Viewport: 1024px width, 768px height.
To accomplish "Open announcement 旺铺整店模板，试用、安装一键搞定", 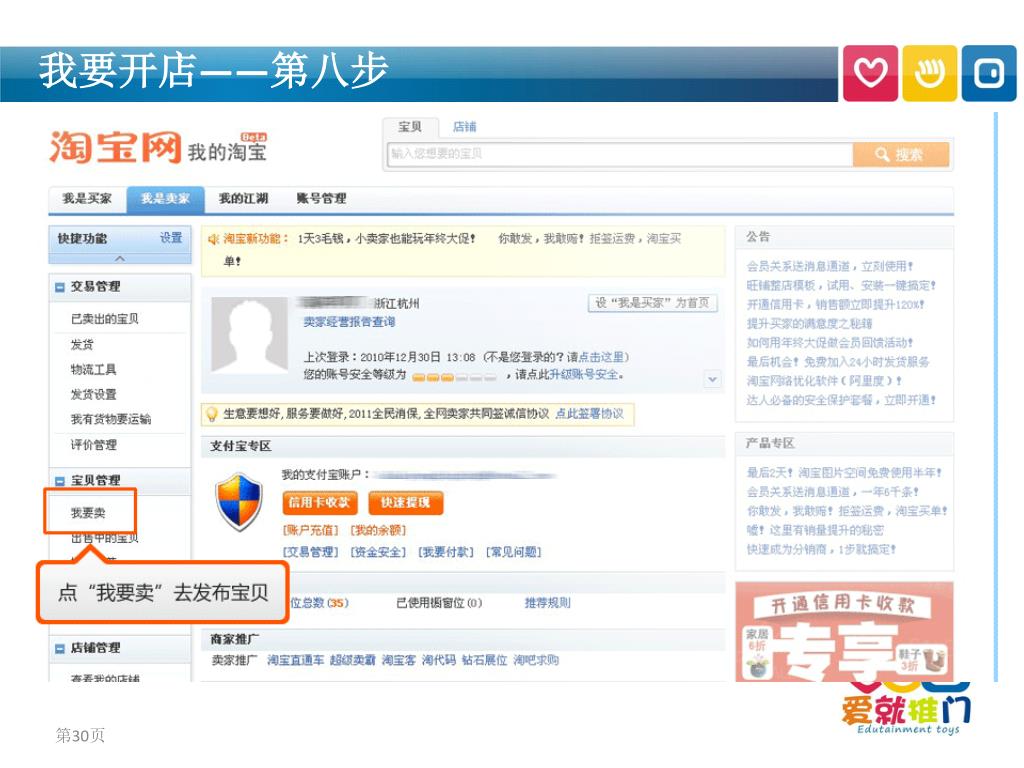I will 841,285.
